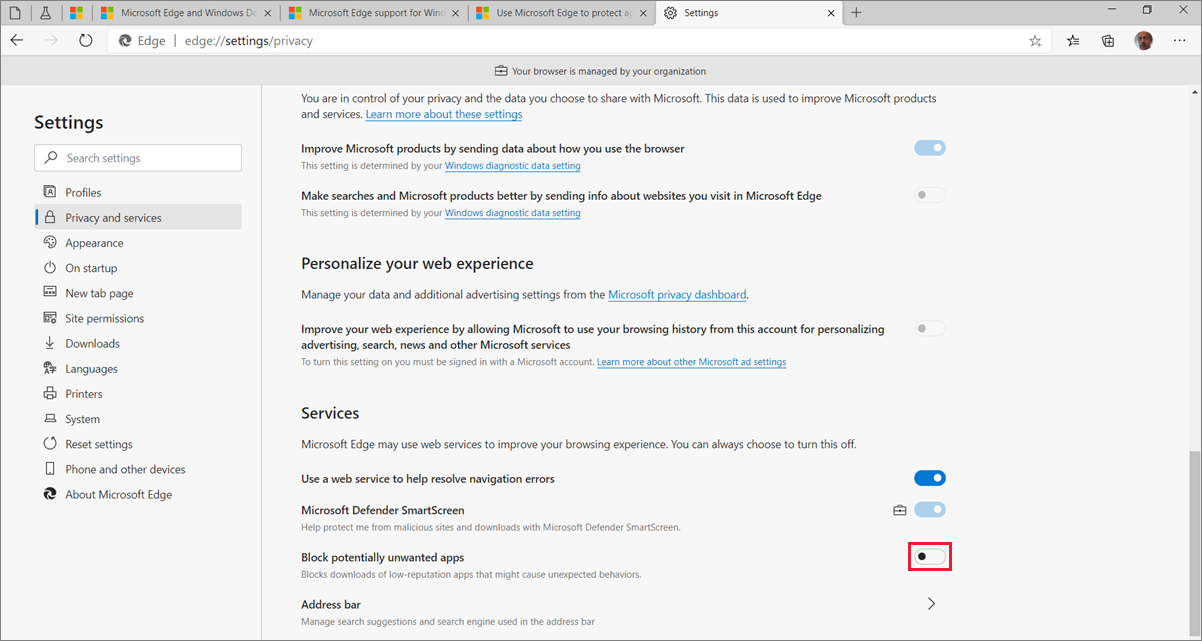Screen dimensions: 1202x641
Task: Open the Settings and more menu
Action: point(1180,40)
